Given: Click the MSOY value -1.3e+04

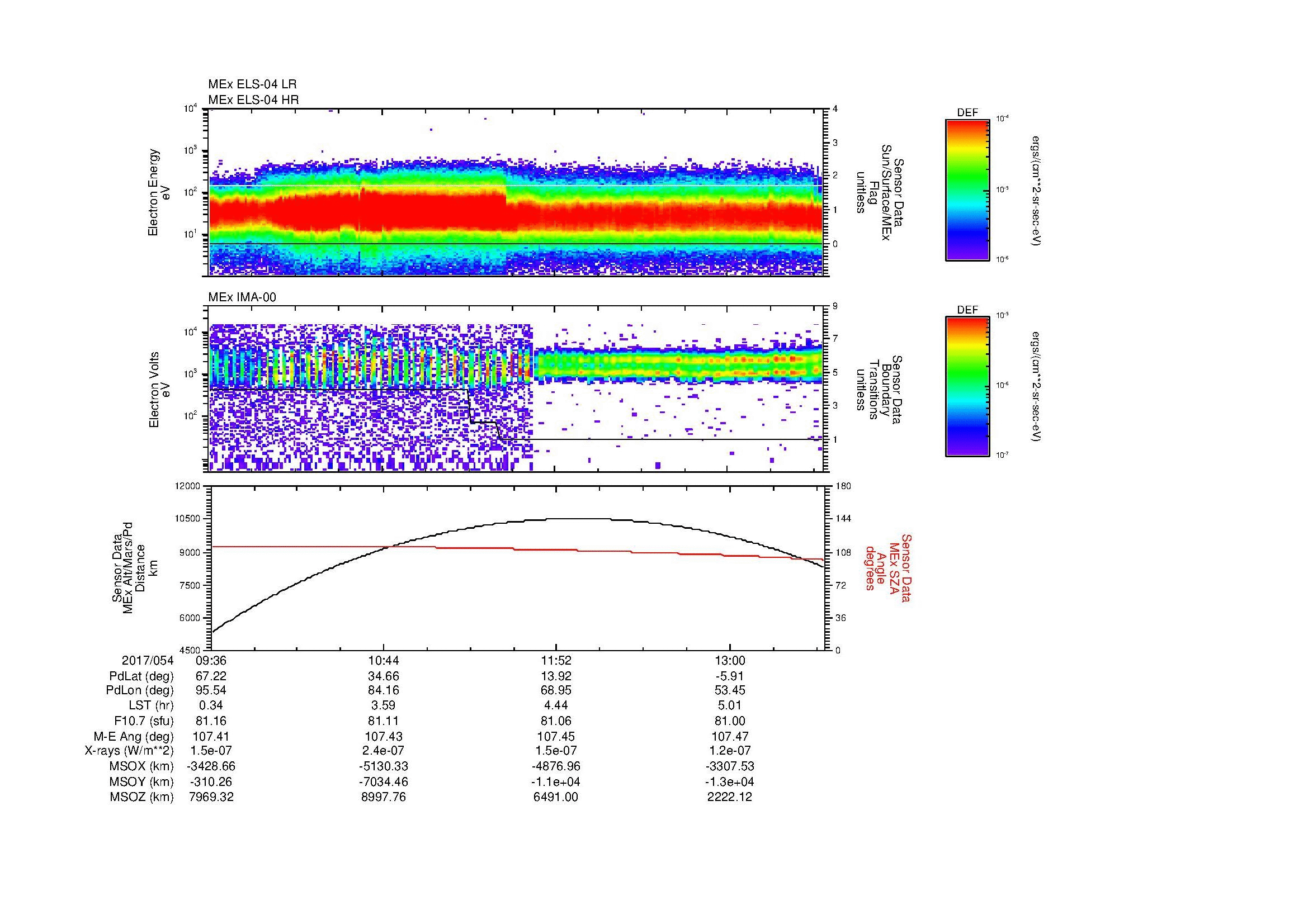Looking at the screenshot, I should click(x=730, y=782).
